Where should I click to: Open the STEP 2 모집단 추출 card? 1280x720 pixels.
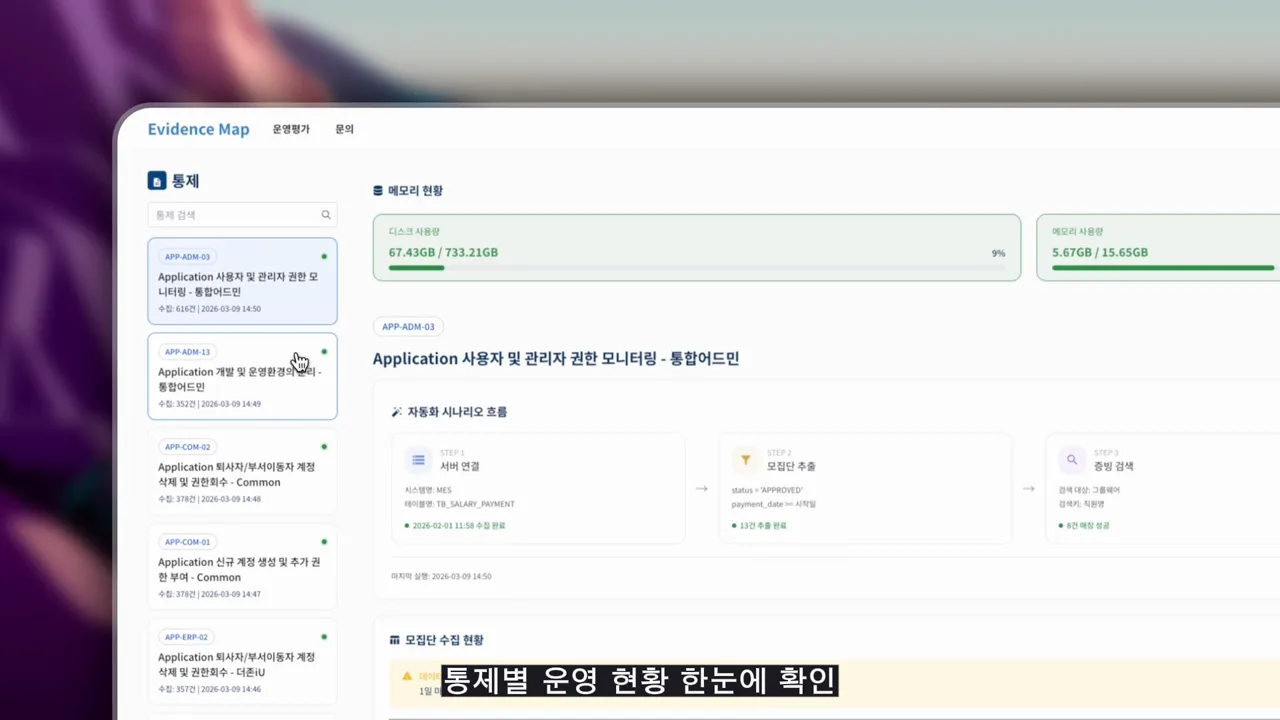[x=865, y=488]
